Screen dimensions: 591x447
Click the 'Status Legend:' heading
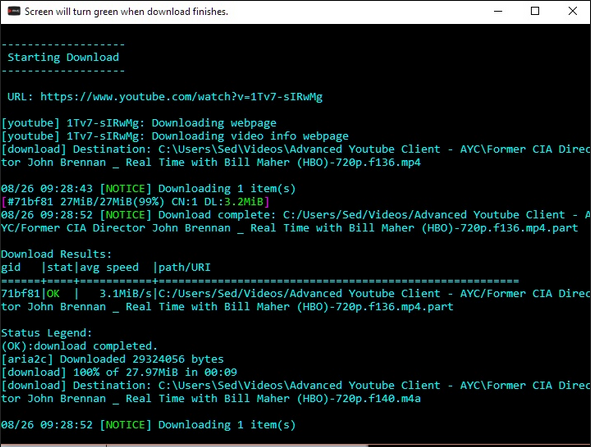coord(47,333)
